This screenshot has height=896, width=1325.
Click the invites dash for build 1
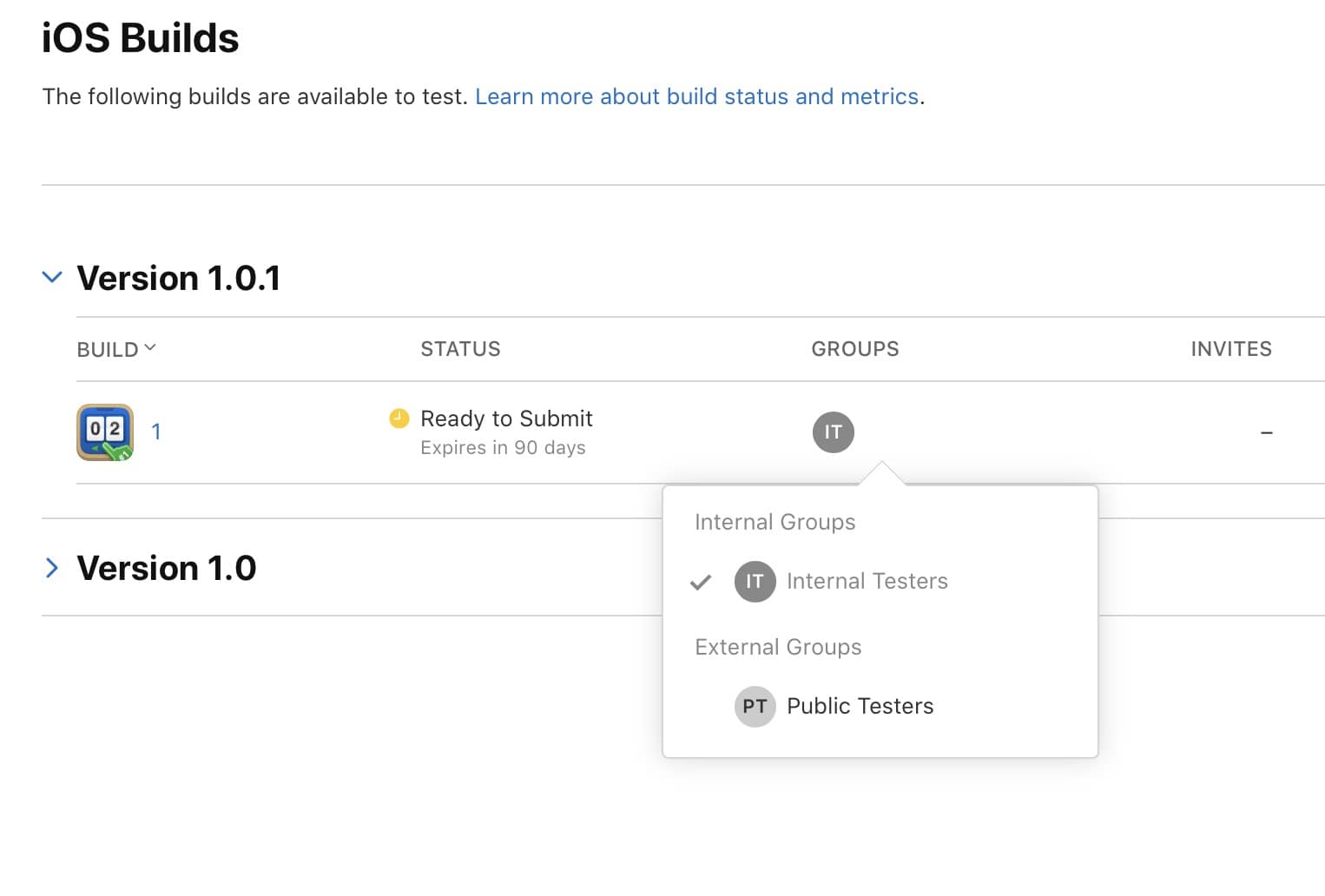pos(1266,432)
